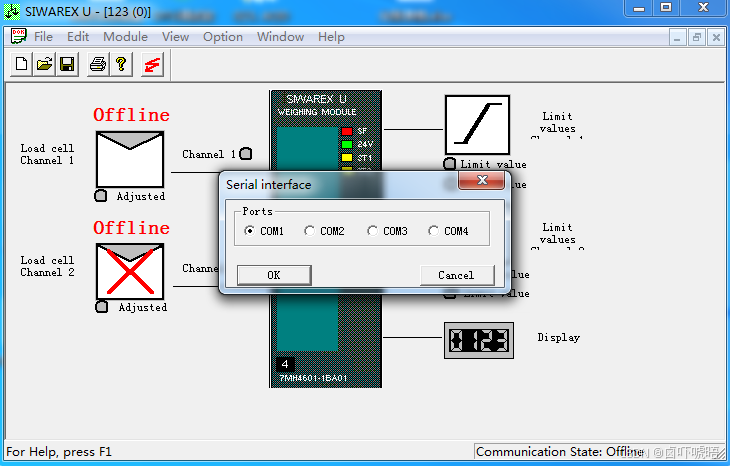Click the slot number 4 on module

point(285,364)
